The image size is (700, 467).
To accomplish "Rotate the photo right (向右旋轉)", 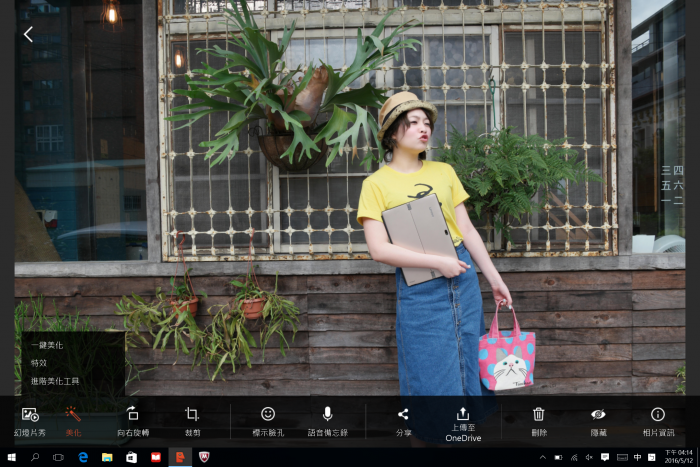I will (132, 420).
